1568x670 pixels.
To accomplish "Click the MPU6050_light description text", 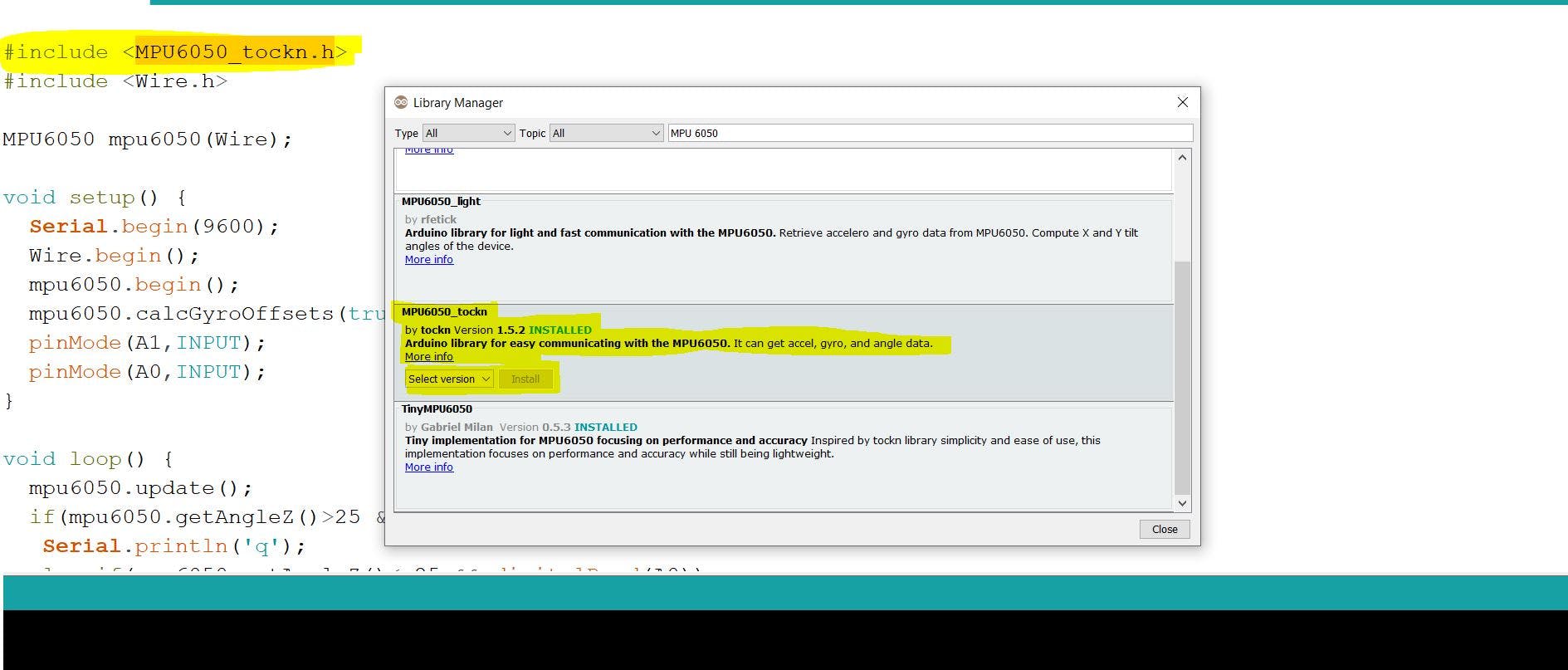I will (771, 239).
